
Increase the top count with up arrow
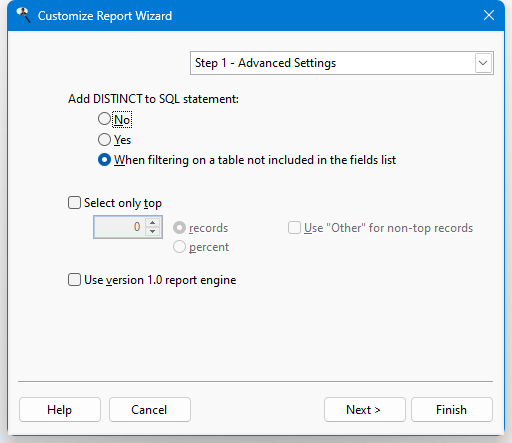click(x=153, y=222)
